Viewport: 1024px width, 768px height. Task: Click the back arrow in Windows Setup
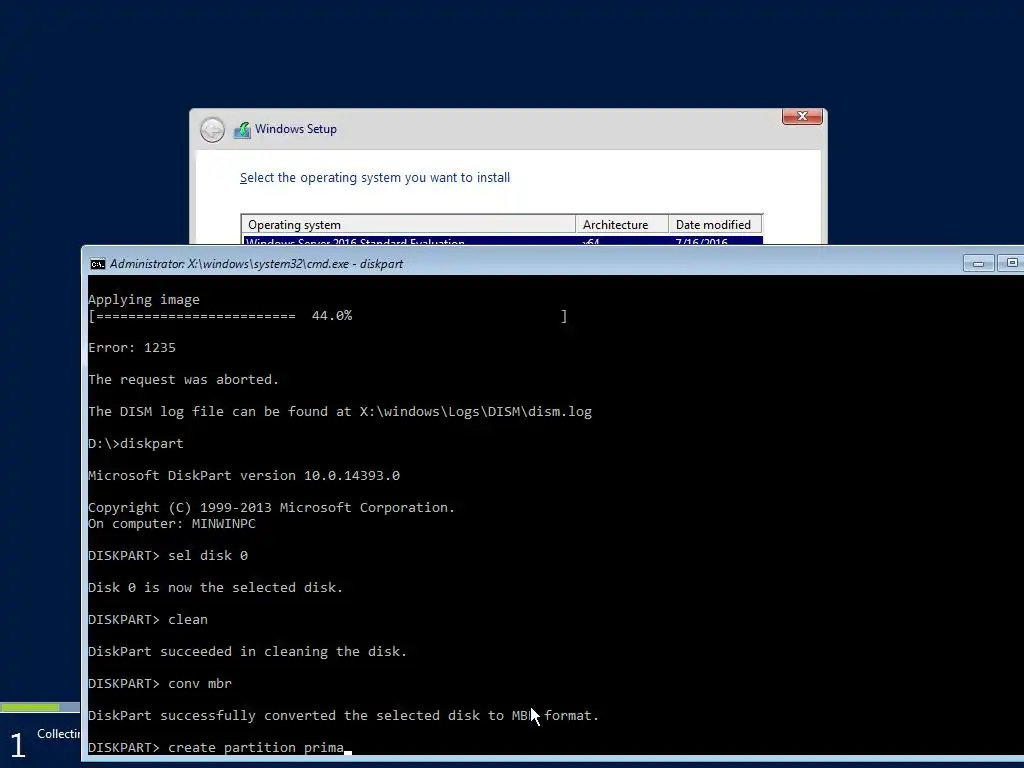coord(212,130)
